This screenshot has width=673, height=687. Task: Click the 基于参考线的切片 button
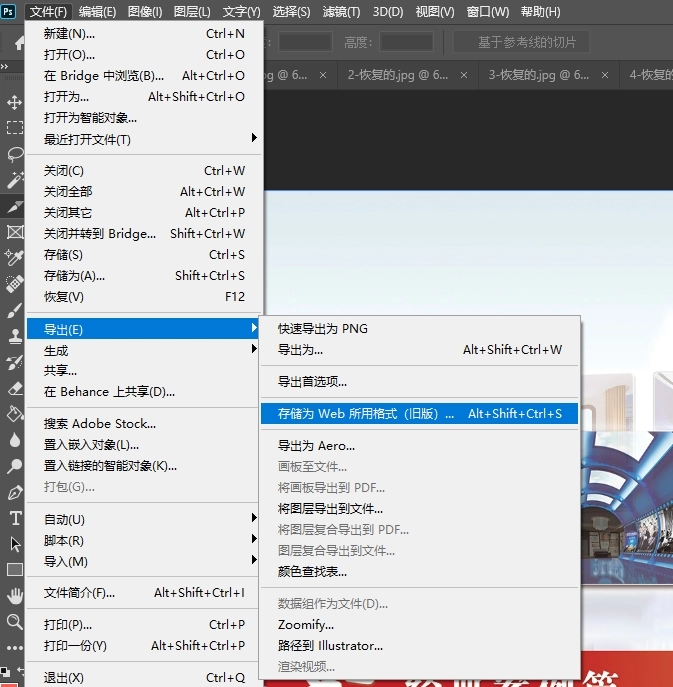pos(520,42)
